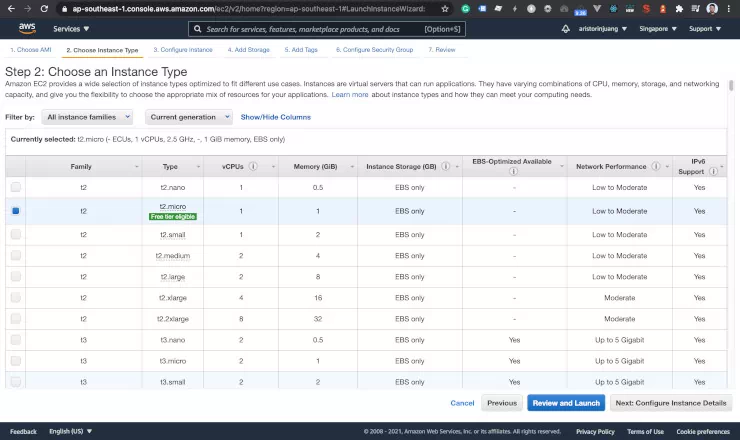Click info icon beside Instance Storage (GB)
This screenshot has height=440, width=740.
(445, 166)
